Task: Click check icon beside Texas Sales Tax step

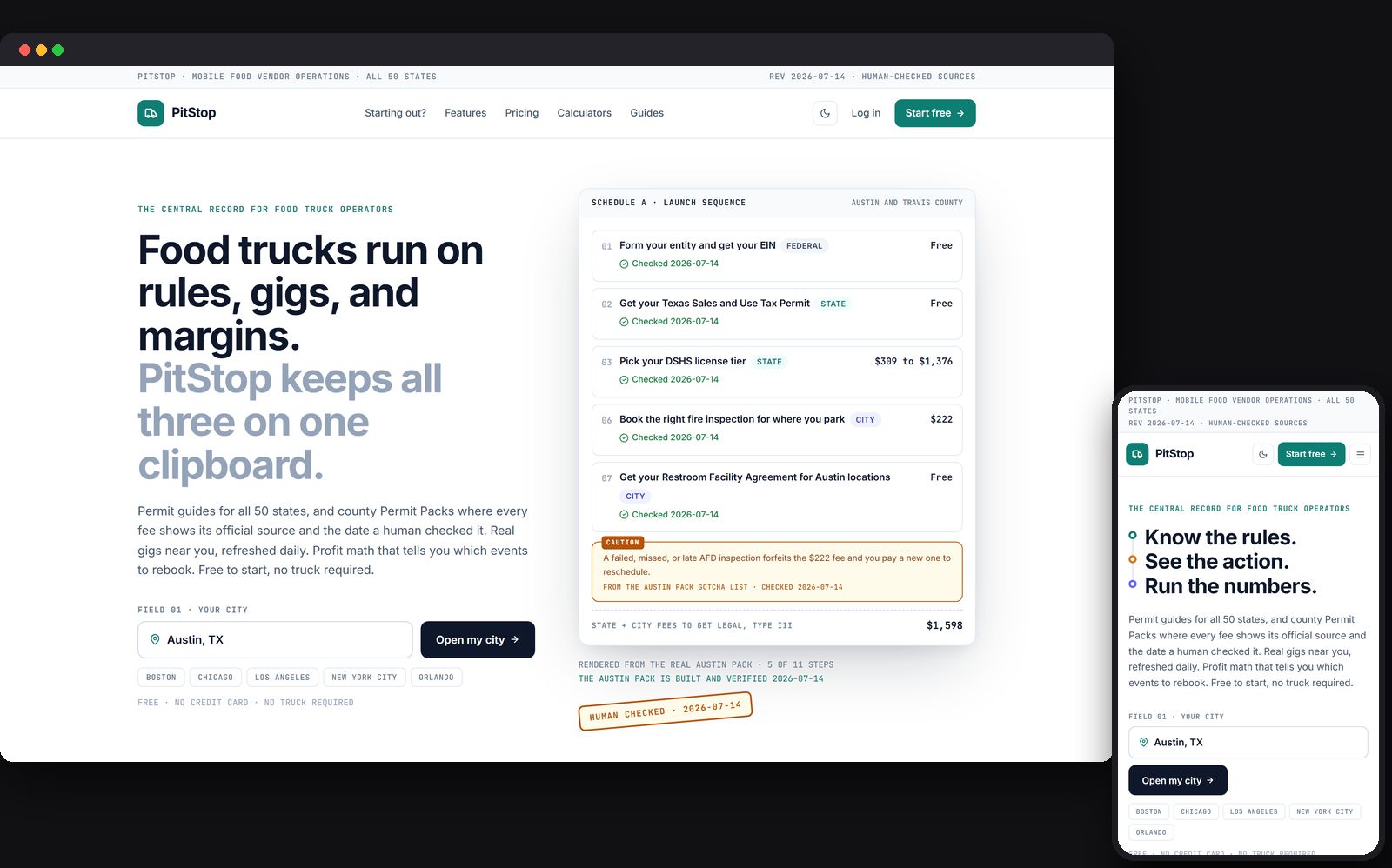Action: coord(624,322)
